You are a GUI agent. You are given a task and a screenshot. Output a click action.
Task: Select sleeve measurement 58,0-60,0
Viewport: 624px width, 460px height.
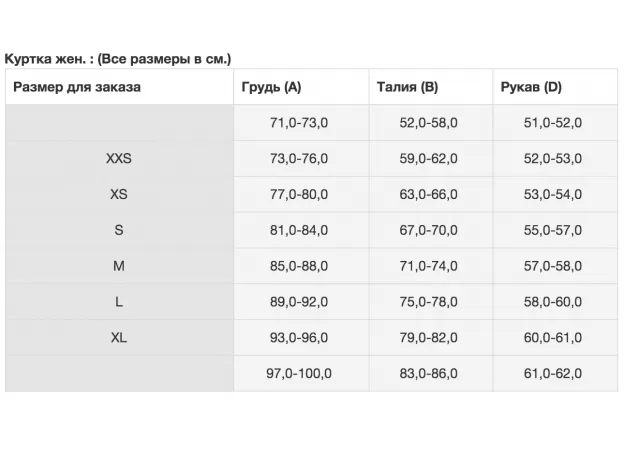click(553, 302)
